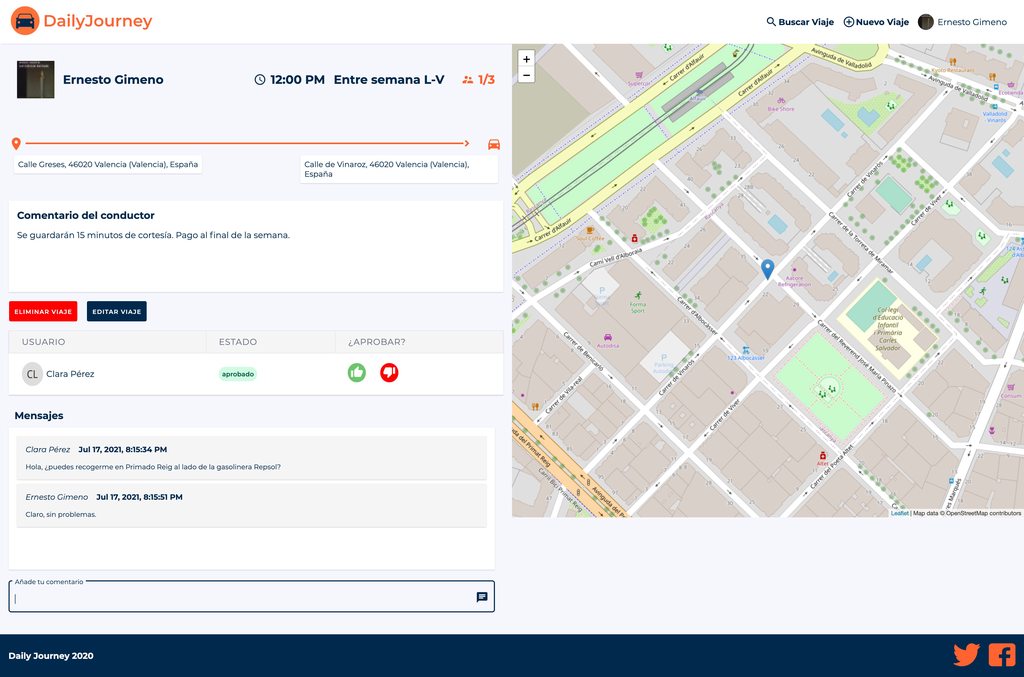The height and width of the screenshot is (677, 1024).
Task: Click Comentario del conductor heading
Action: [x=86, y=215]
